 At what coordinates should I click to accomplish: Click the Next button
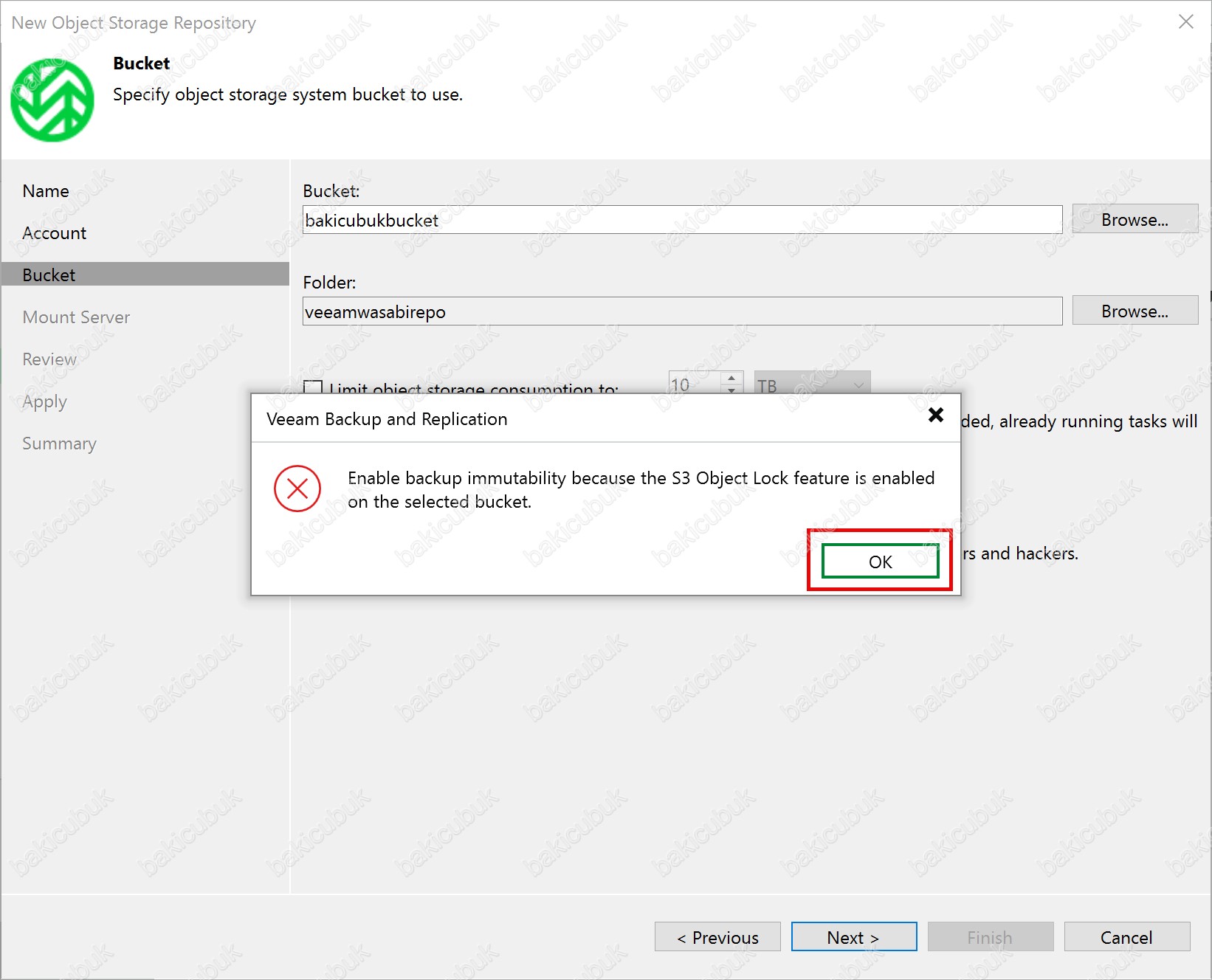point(853,937)
